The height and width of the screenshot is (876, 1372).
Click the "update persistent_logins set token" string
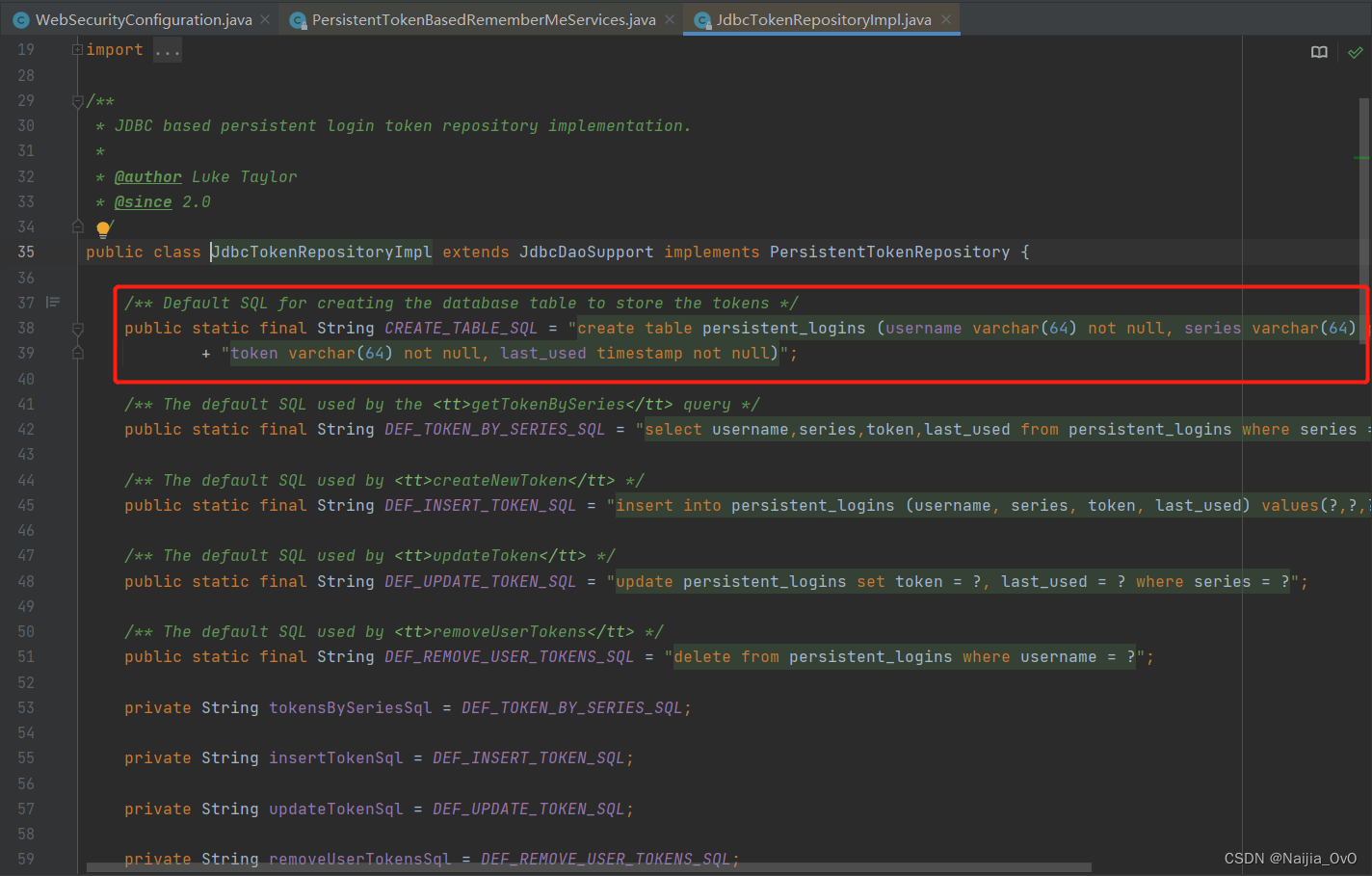[x=953, y=581]
